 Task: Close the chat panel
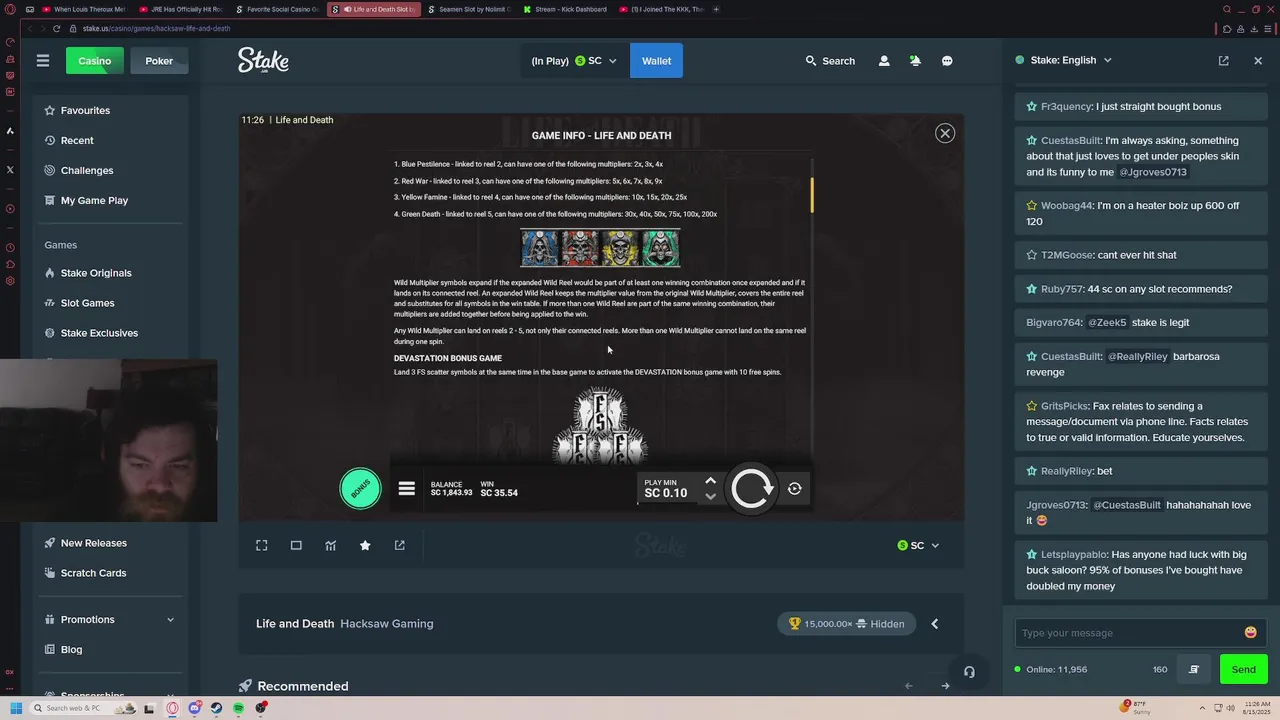(x=1258, y=60)
